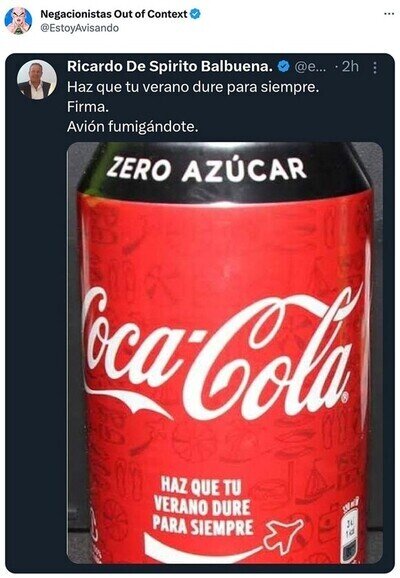Click the "Avión fumigándote." line of the tweet
400x578 pixels.
pos(133,127)
